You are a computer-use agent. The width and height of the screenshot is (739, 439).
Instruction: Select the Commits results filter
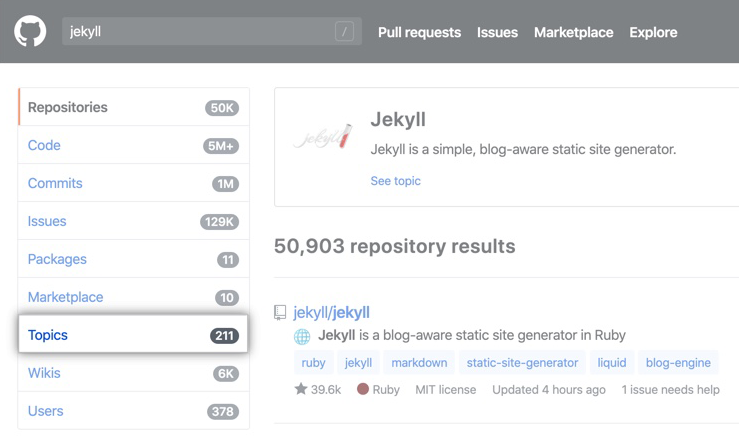134,183
